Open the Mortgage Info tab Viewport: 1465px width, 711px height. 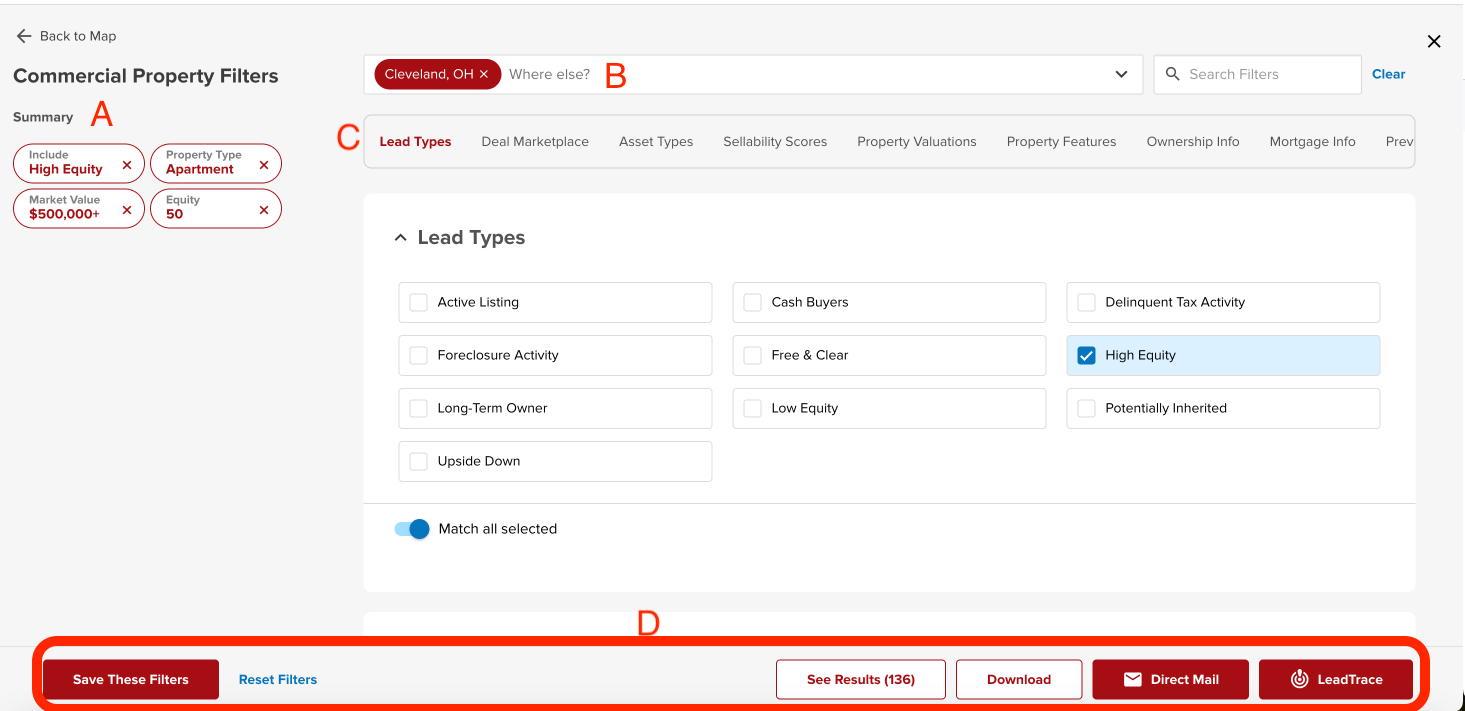point(1312,142)
